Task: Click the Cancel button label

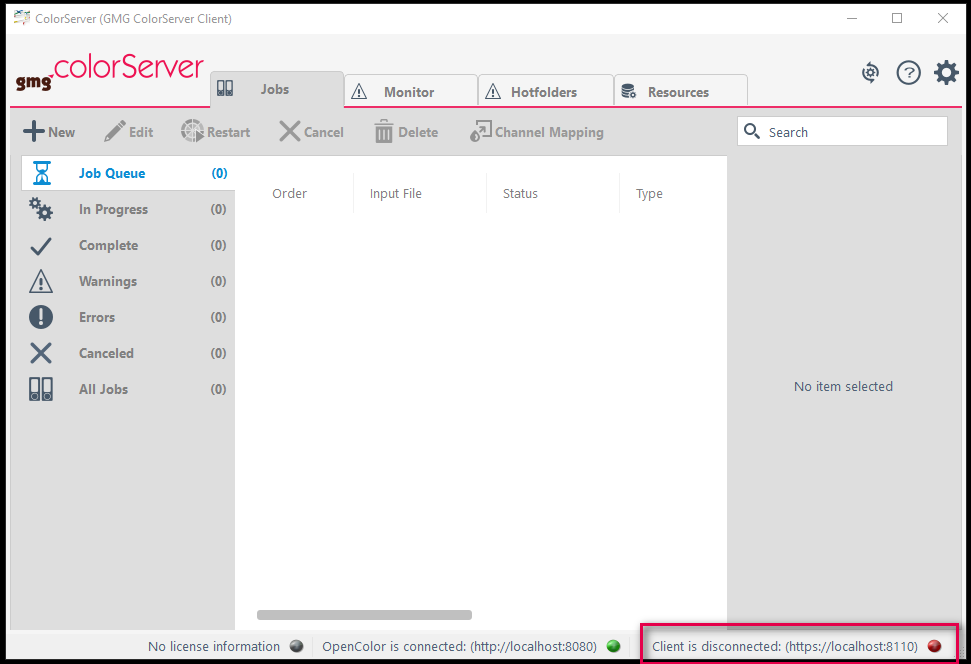Action: pos(323,132)
